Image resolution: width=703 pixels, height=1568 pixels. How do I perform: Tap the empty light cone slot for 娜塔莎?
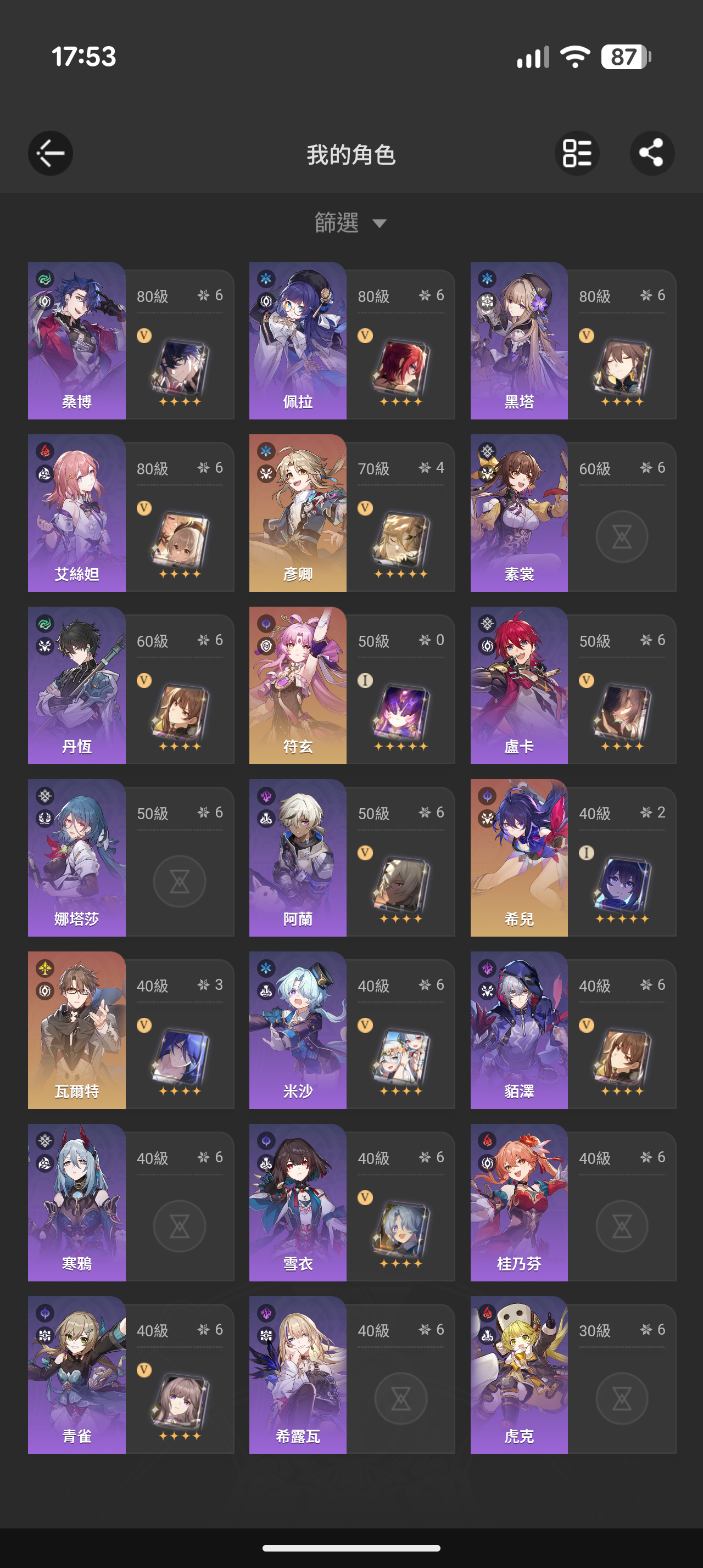180,881
